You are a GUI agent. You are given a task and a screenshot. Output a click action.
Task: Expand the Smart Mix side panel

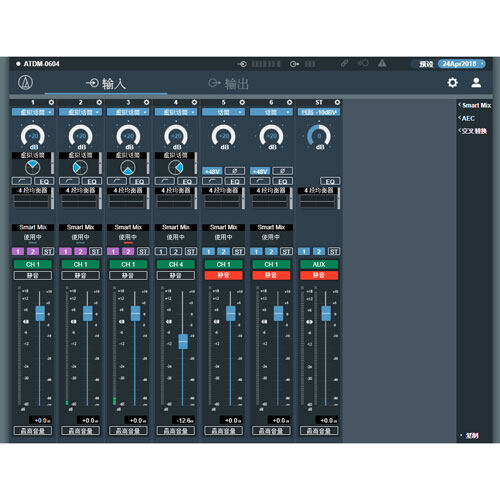click(x=475, y=105)
